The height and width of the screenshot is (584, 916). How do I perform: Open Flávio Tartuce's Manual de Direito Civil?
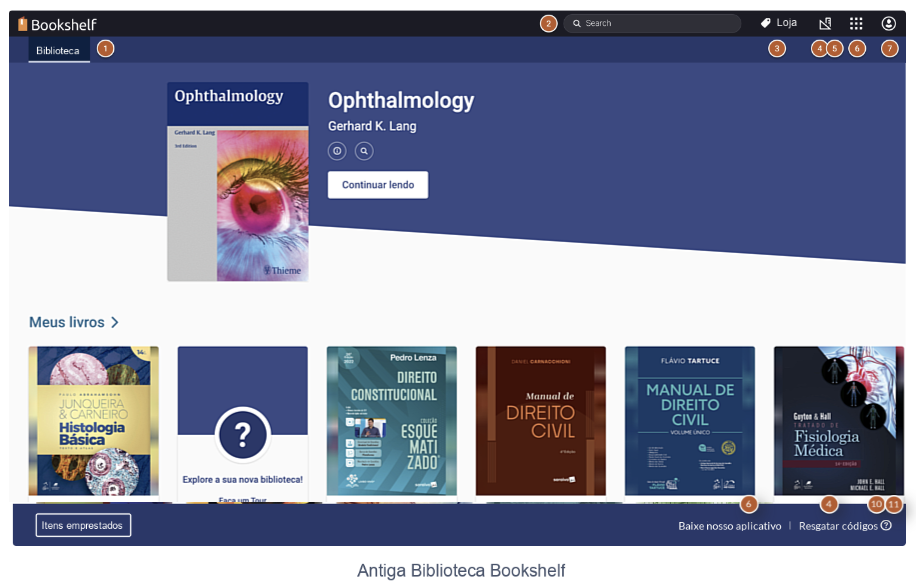click(x=690, y=421)
